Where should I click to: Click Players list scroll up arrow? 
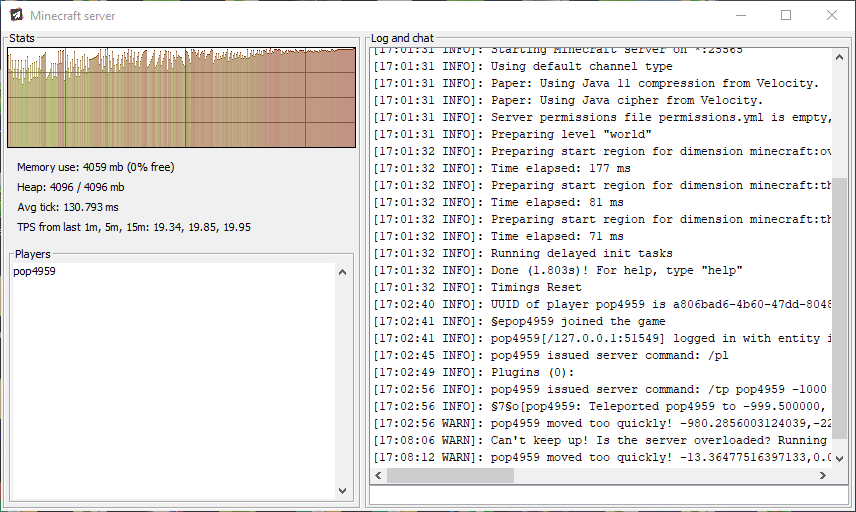(x=342, y=272)
